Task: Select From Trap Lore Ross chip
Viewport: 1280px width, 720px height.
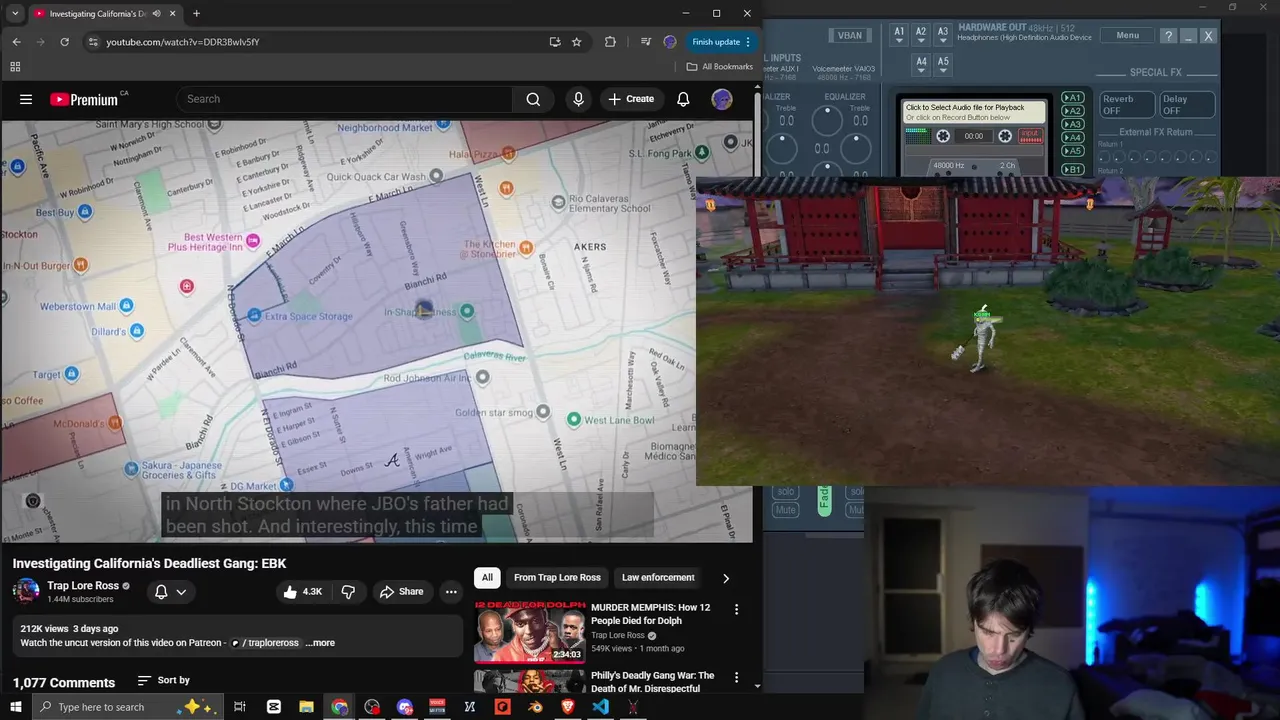Action: [557, 577]
